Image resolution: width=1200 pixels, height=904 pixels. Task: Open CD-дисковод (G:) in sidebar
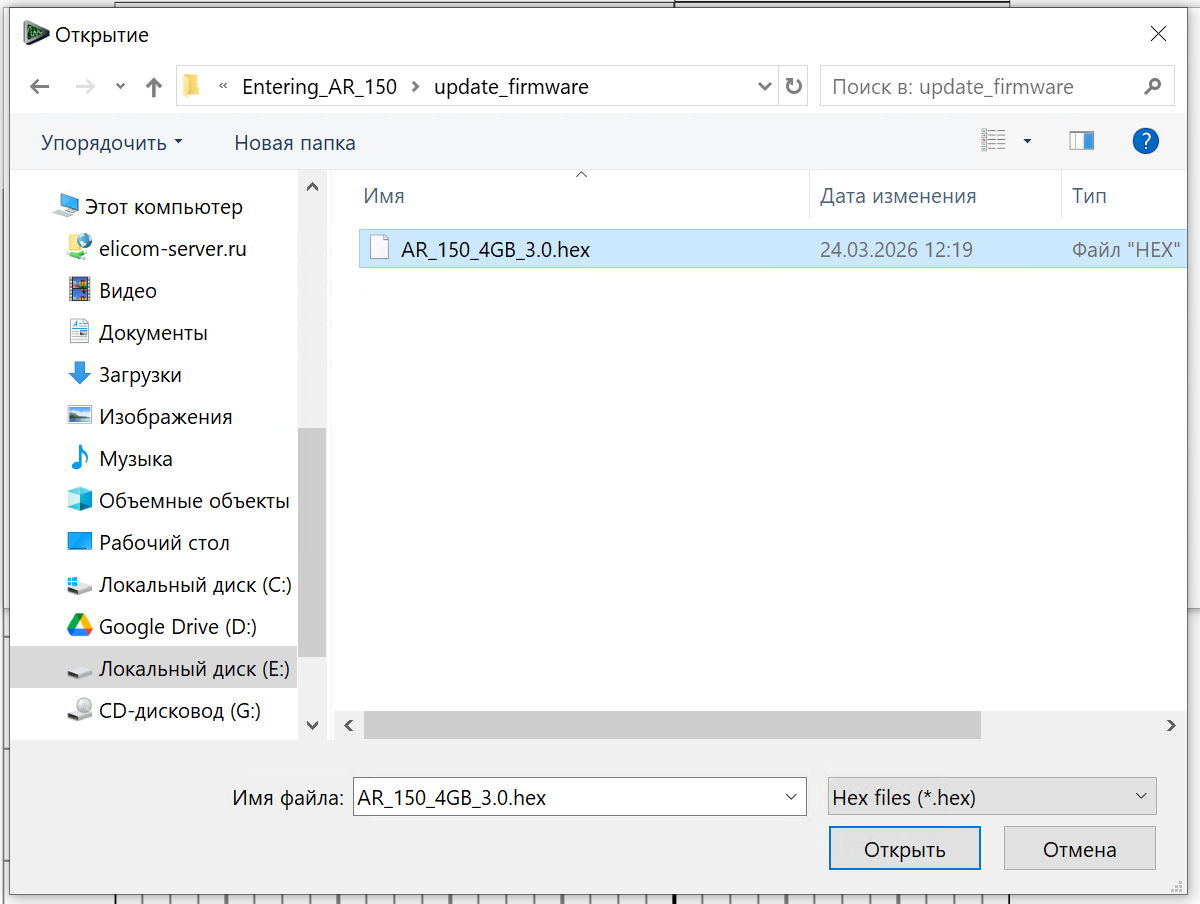pos(180,711)
